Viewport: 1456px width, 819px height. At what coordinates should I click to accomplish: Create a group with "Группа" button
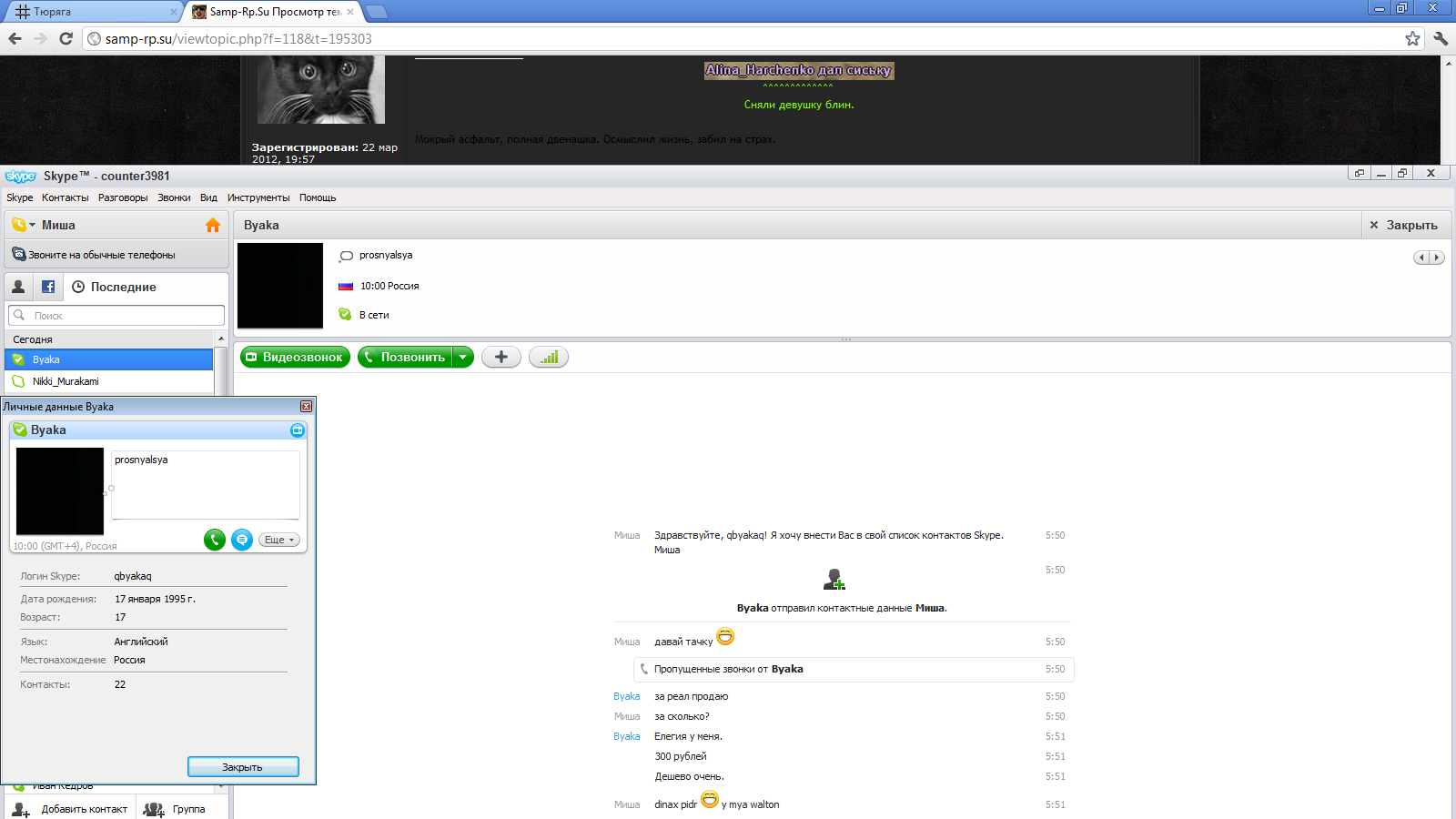click(176, 809)
